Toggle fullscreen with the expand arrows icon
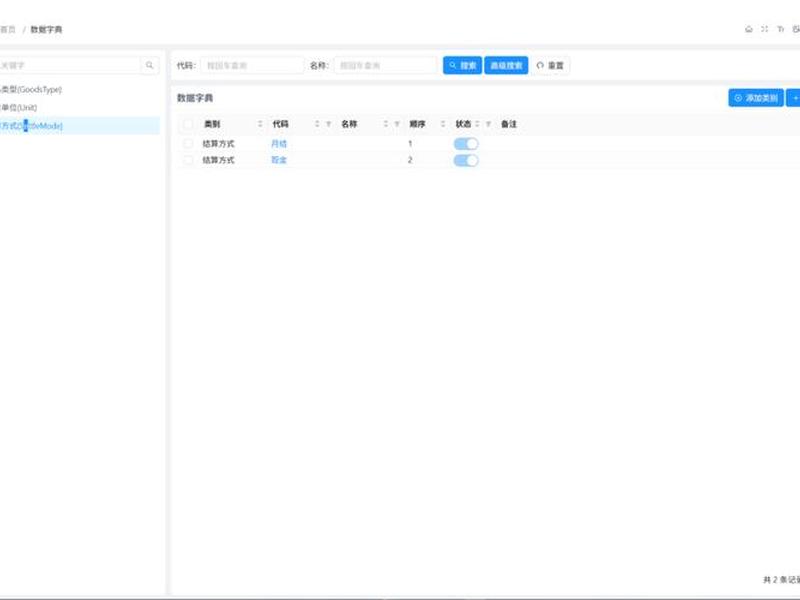The image size is (800, 600). pyautogui.click(x=764, y=29)
